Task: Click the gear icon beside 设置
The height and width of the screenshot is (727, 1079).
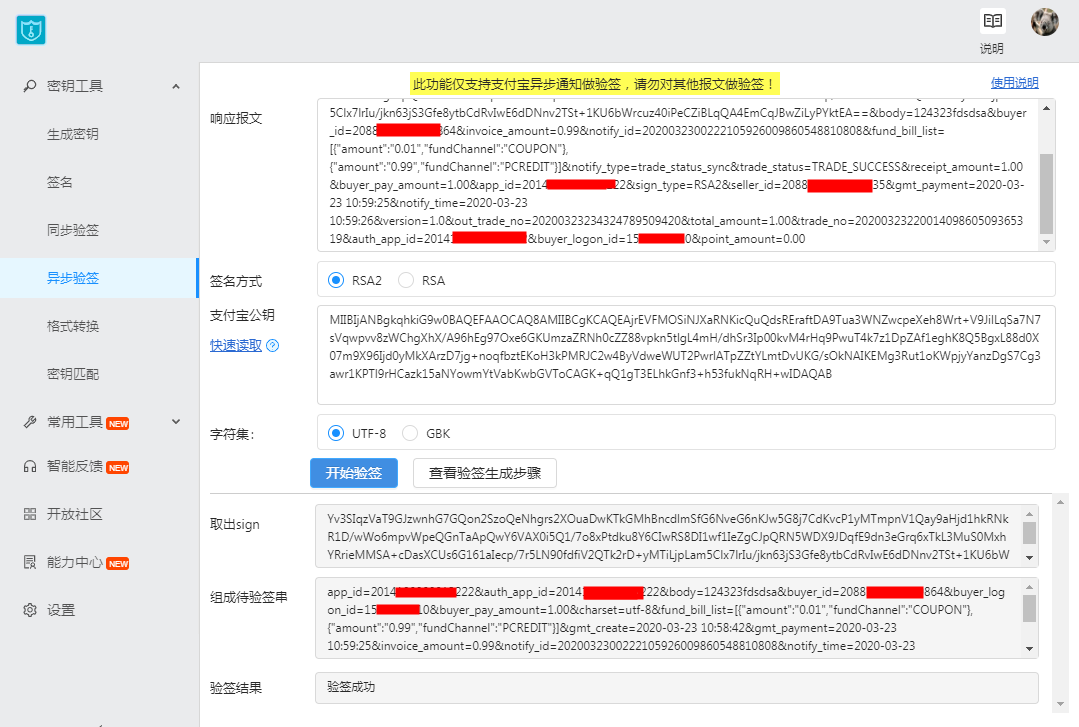Action: (x=30, y=610)
